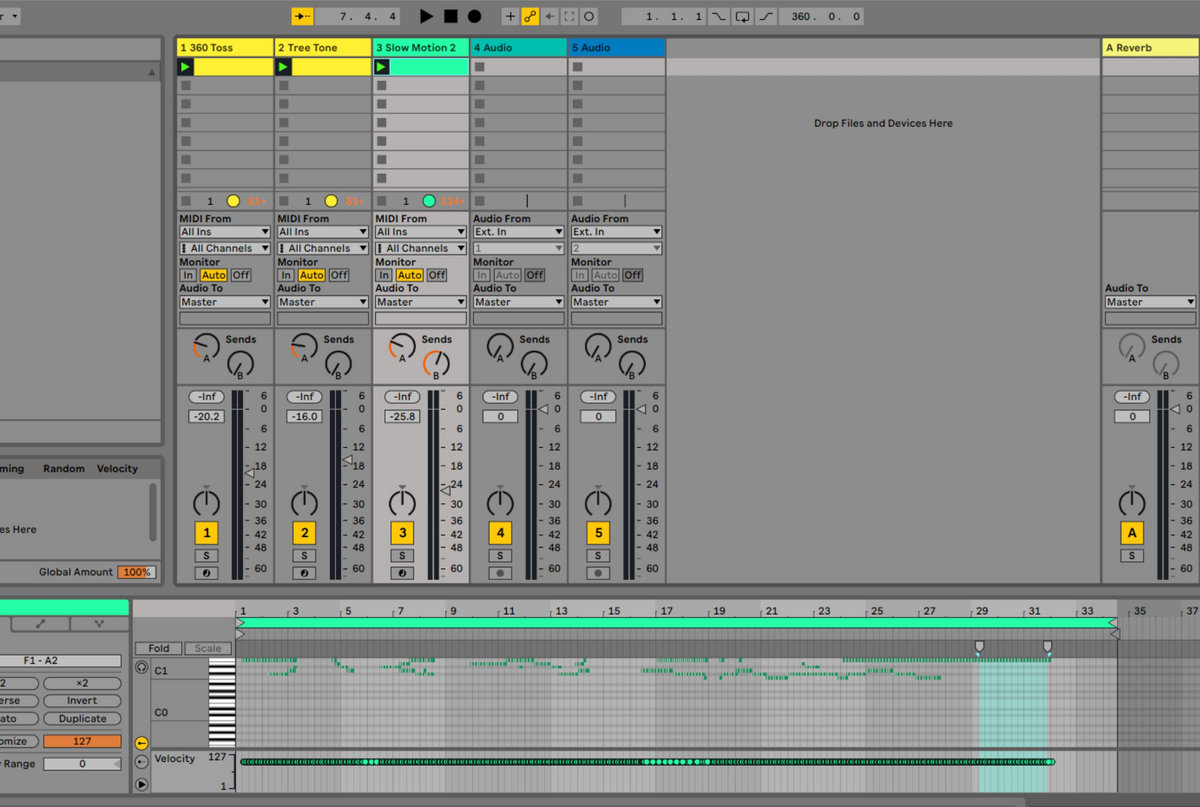This screenshot has width=1200, height=807.
Task: Click the Duplicate button in Notes panel
Action: (82, 718)
